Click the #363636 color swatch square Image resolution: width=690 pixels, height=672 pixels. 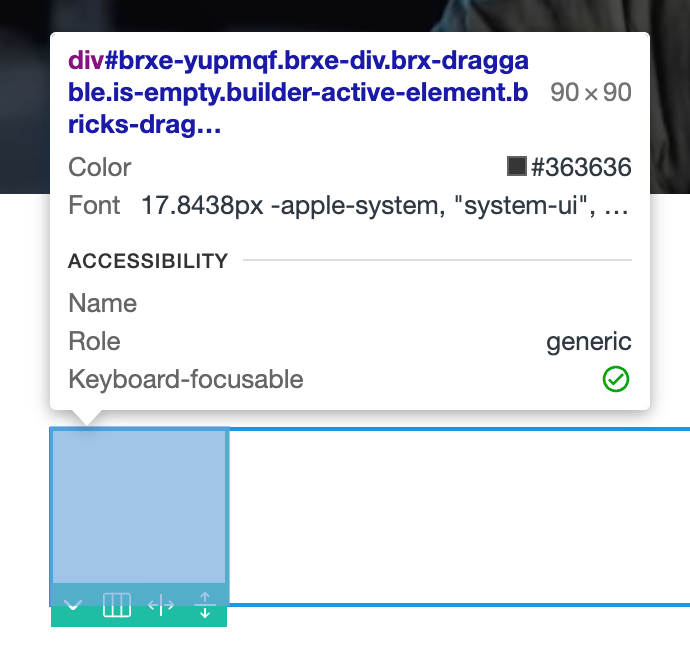[517, 166]
